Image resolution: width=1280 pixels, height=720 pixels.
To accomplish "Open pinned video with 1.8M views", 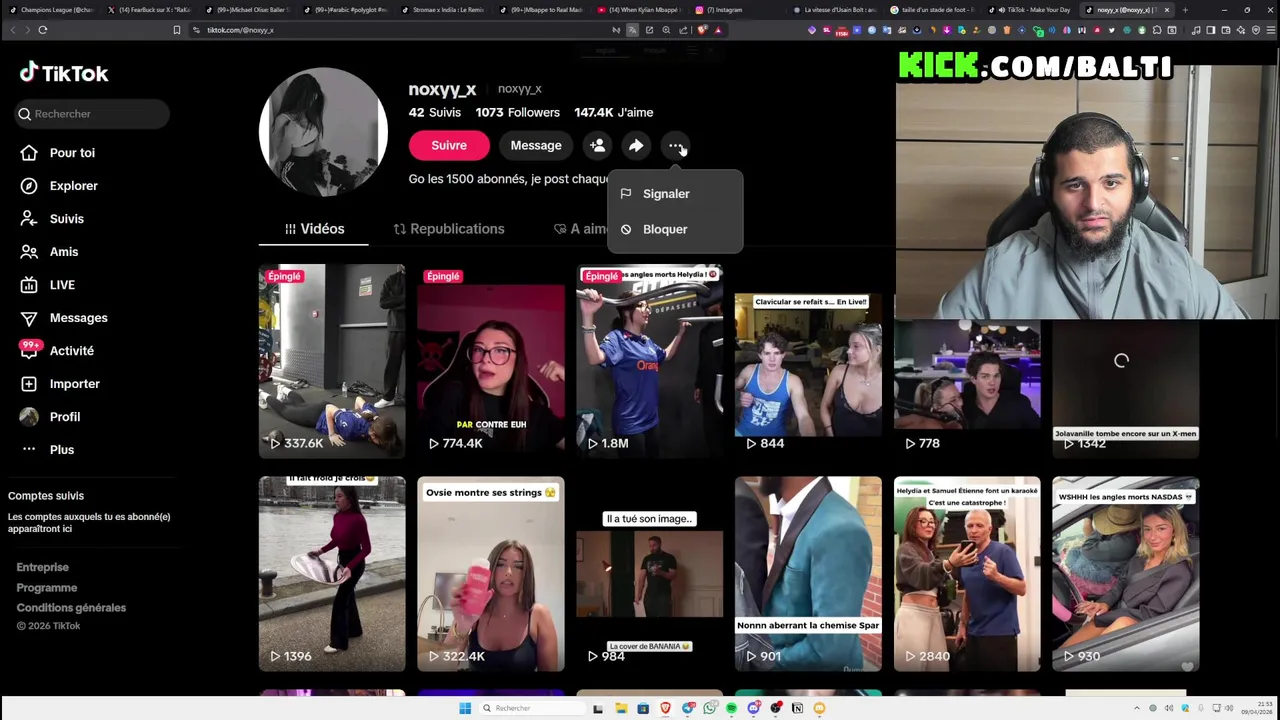I will [649, 361].
